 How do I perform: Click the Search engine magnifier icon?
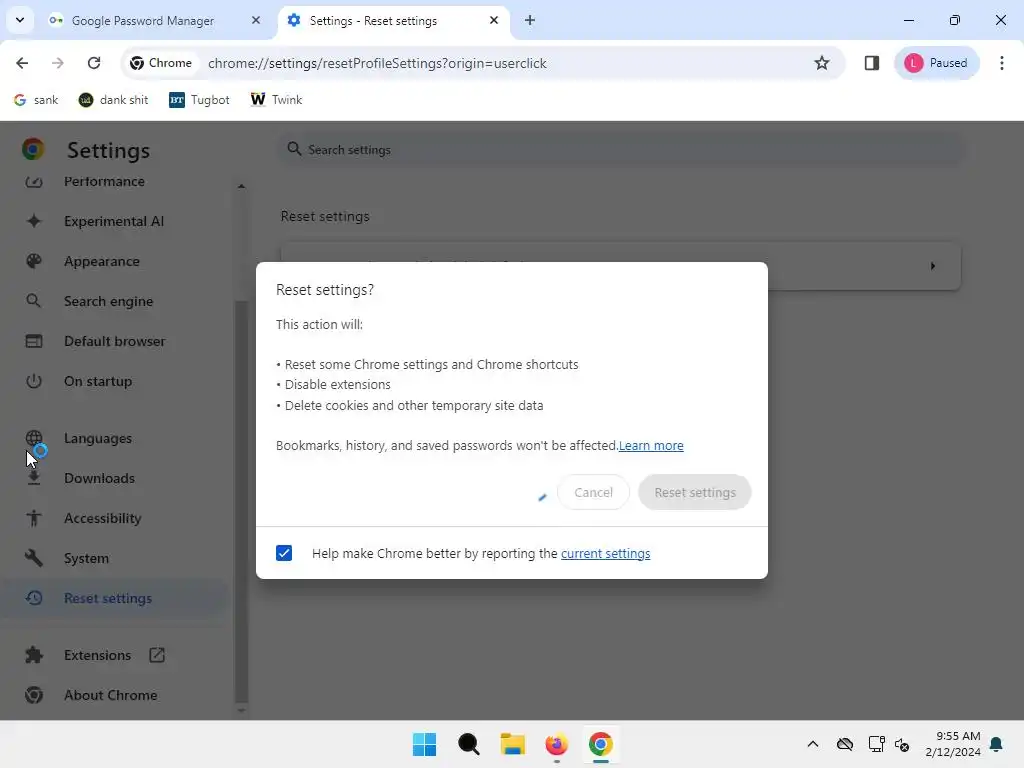(33, 301)
